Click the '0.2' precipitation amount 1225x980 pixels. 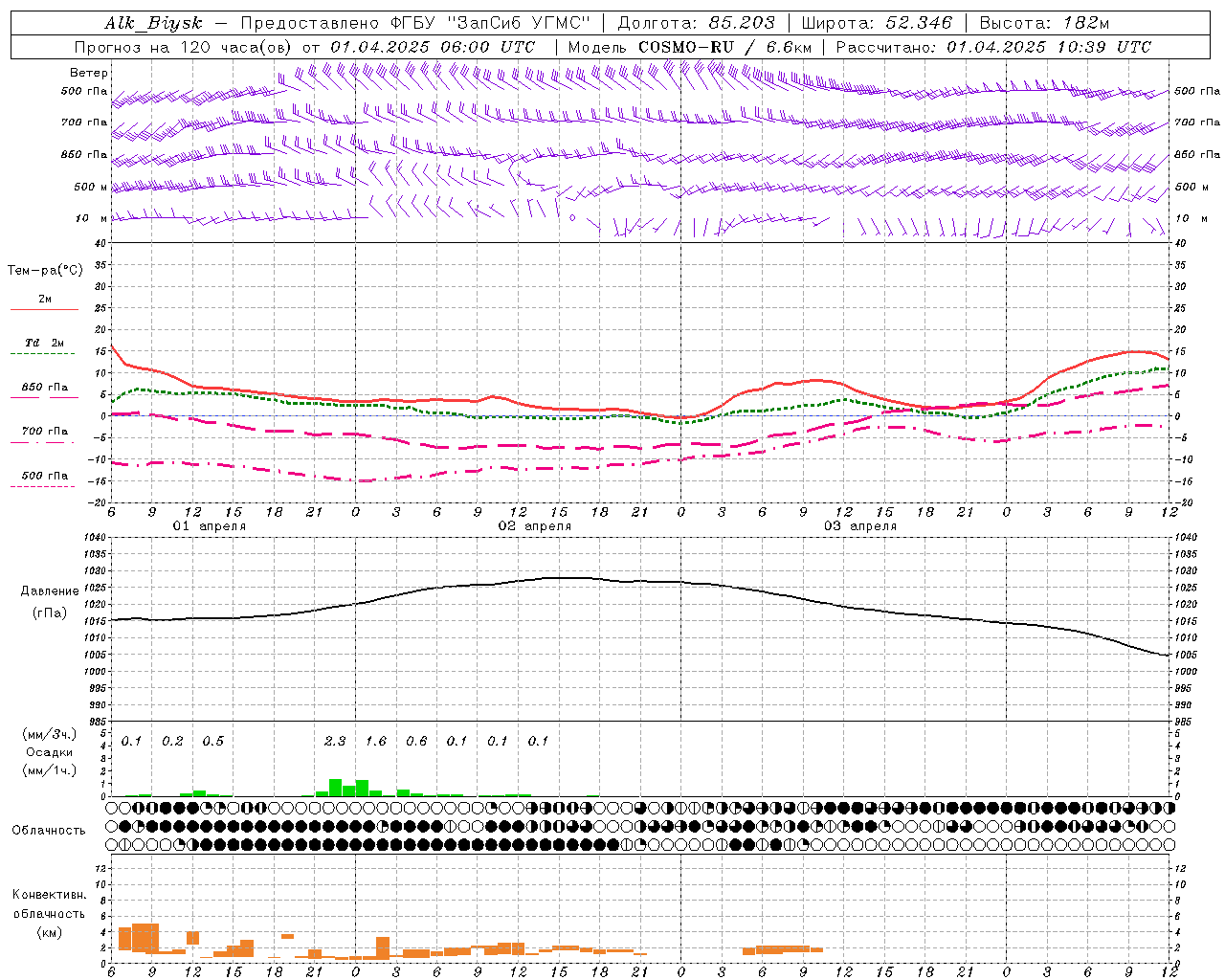tap(172, 741)
